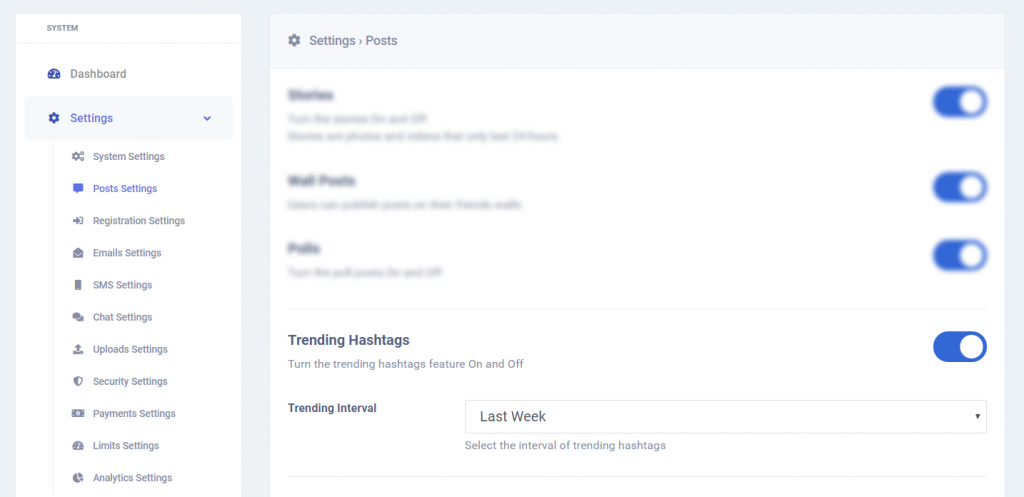Open Payments Settings in sidebar
The width and height of the screenshot is (1024, 497).
click(x=134, y=413)
